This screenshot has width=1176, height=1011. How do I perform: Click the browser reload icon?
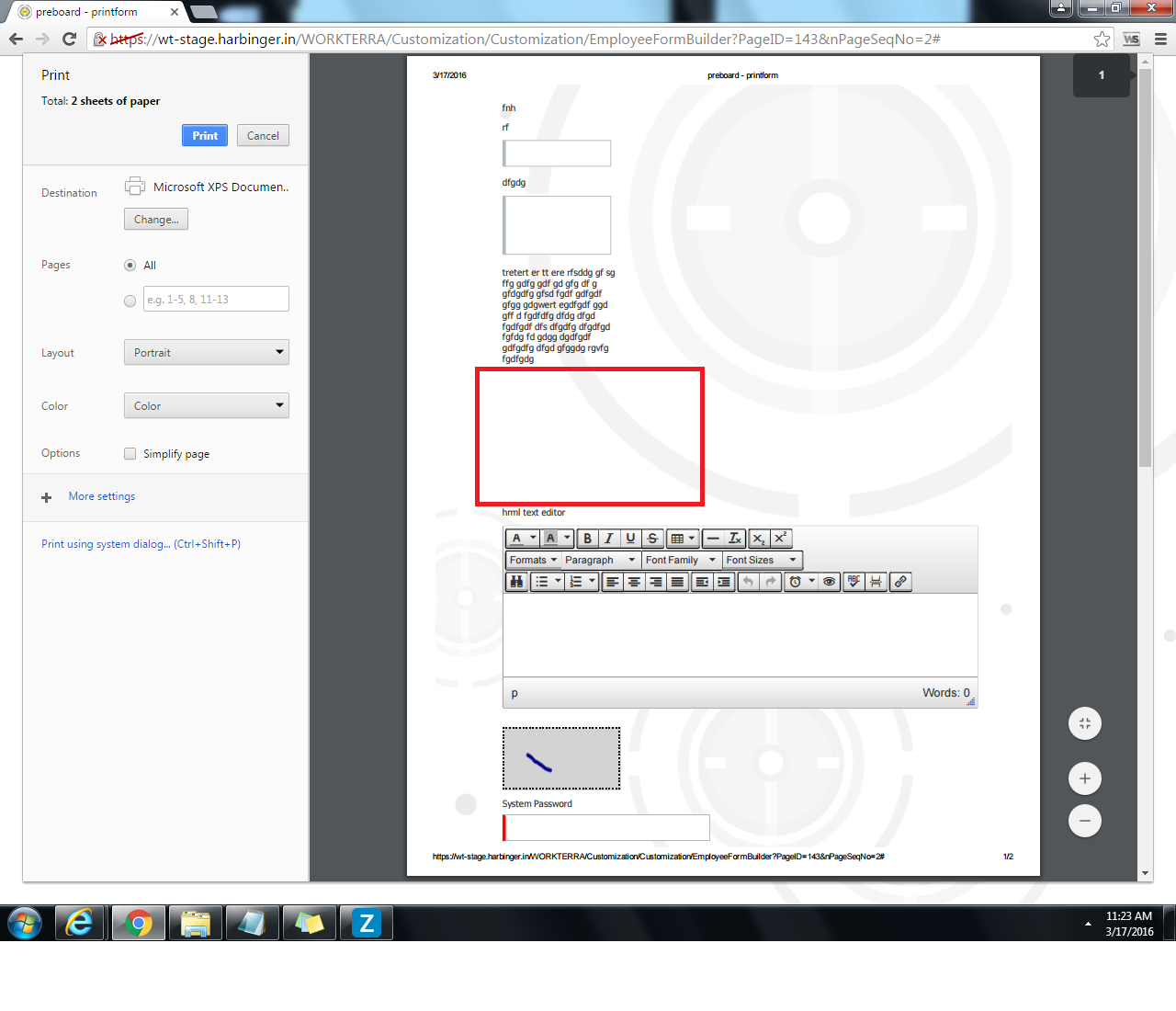[69, 39]
